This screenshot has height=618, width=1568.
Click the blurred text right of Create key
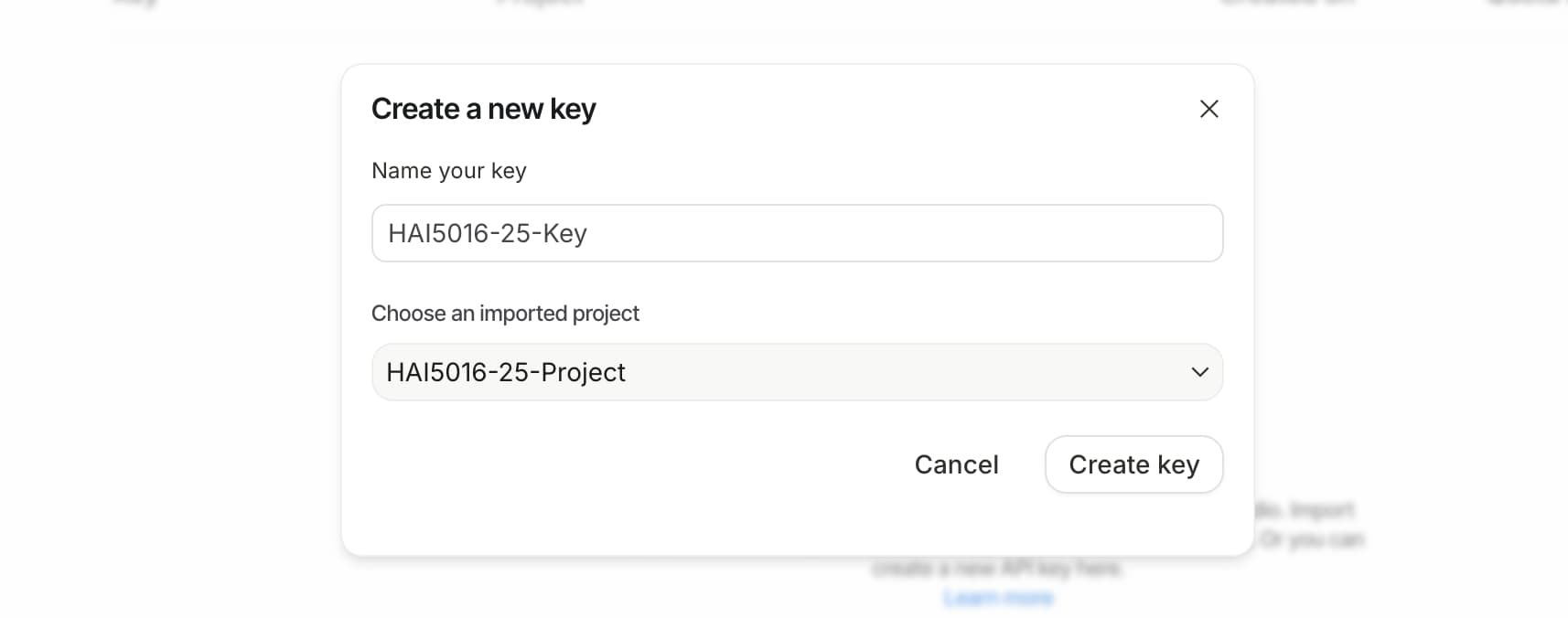[x=1308, y=510]
